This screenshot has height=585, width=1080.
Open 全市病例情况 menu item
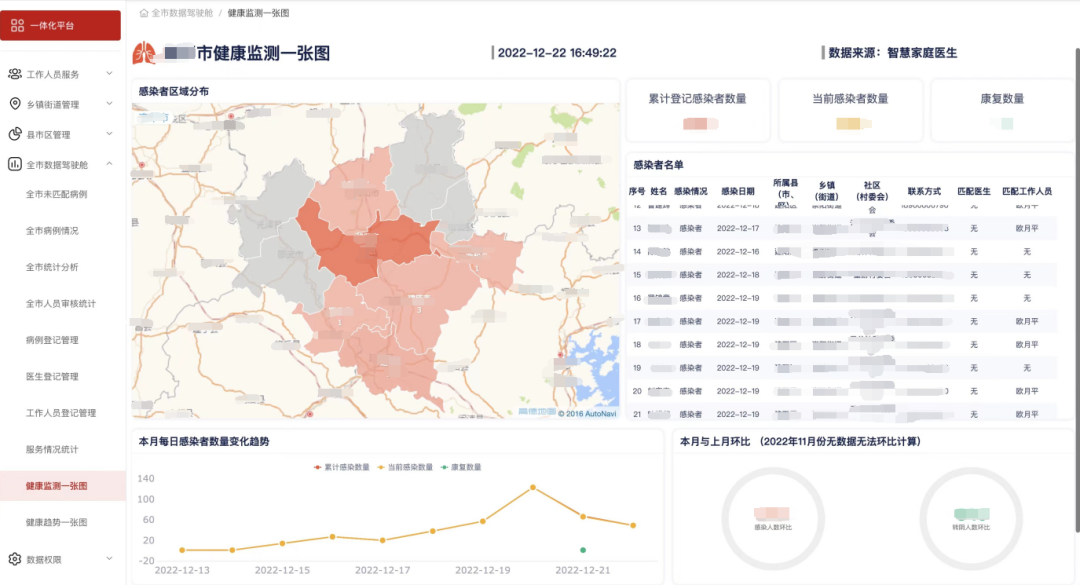coord(52,231)
